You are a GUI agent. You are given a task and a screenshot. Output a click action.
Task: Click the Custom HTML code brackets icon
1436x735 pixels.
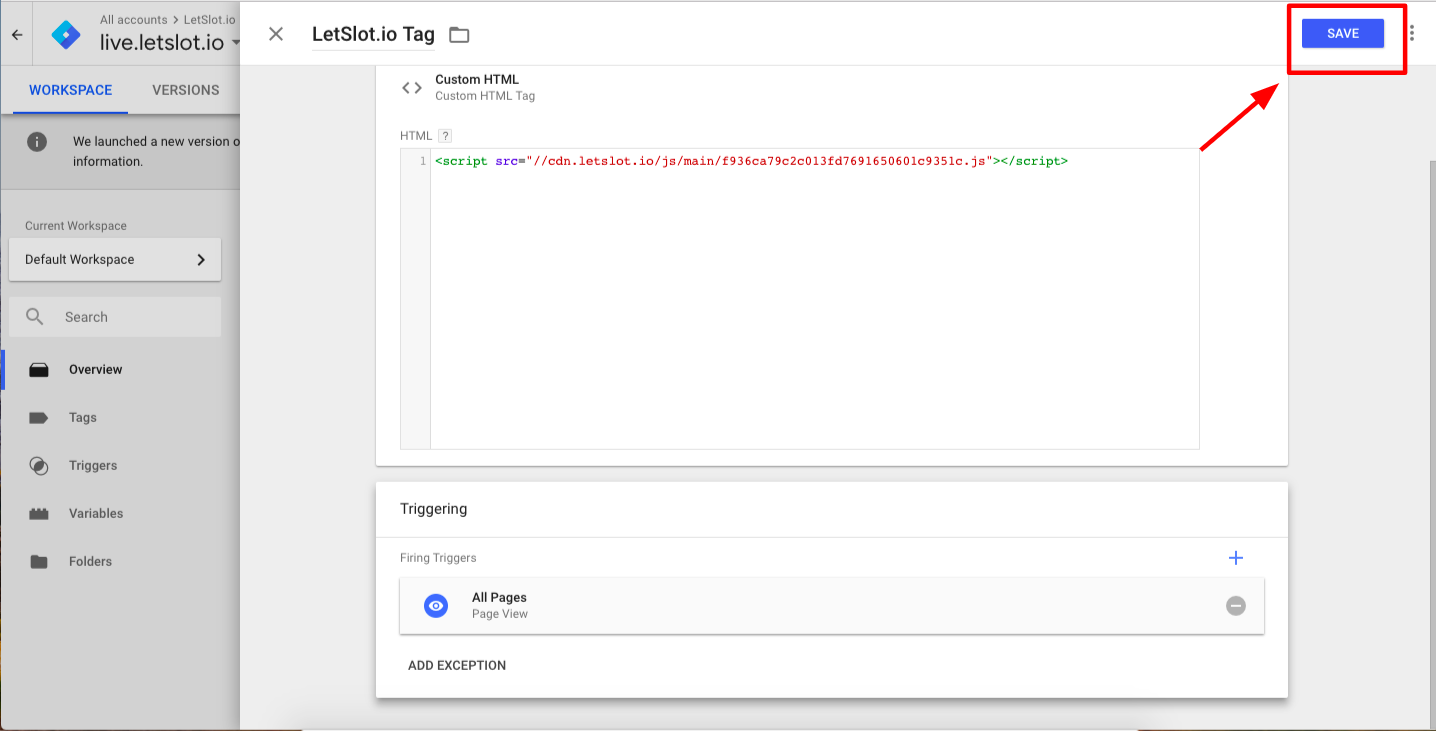(x=412, y=87)
